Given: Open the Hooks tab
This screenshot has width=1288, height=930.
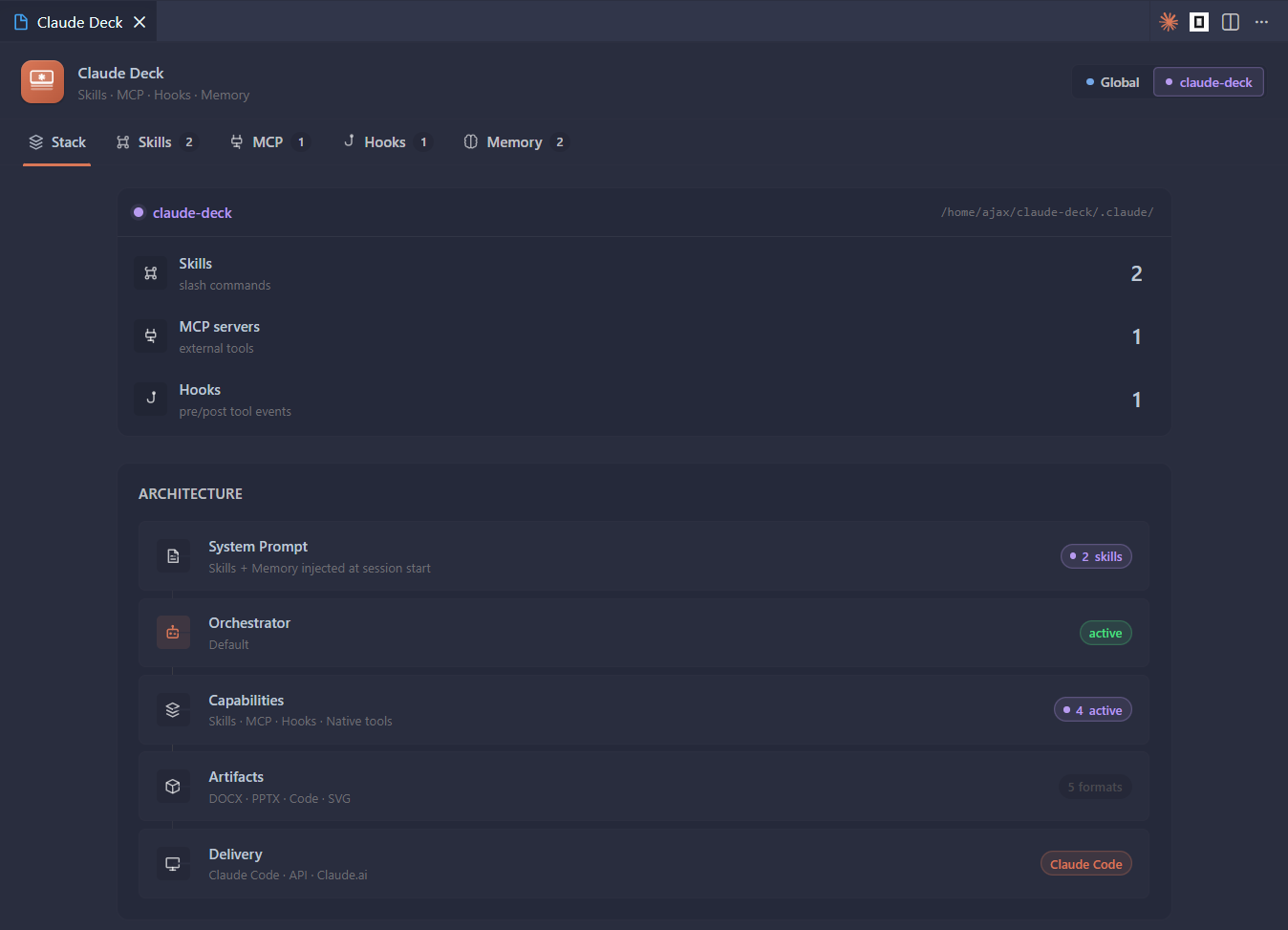Looking at the screenshot, I should pyautogui.click(x=387, y=142).
